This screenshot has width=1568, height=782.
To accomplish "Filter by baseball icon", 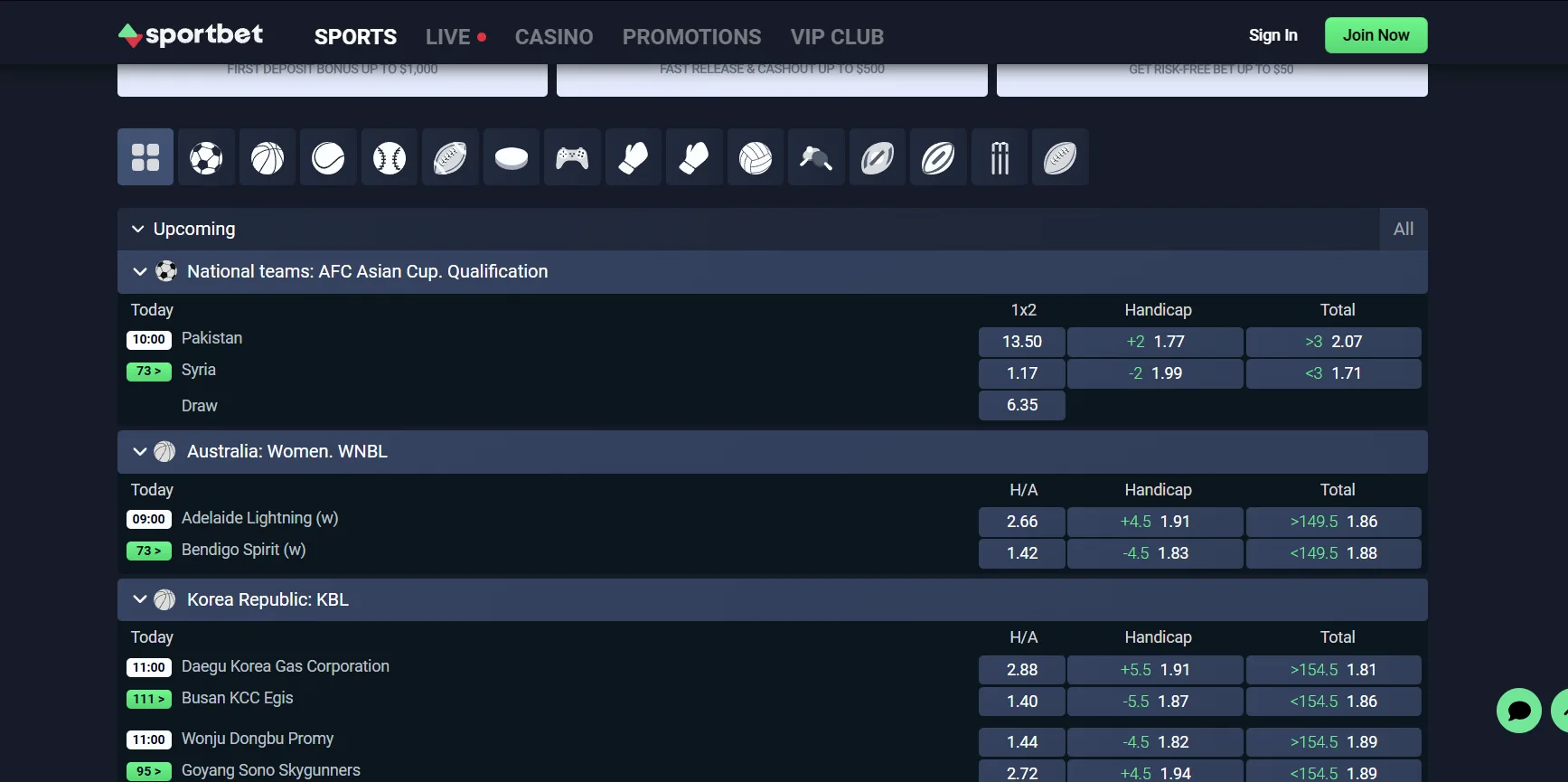I will [390, 157].
